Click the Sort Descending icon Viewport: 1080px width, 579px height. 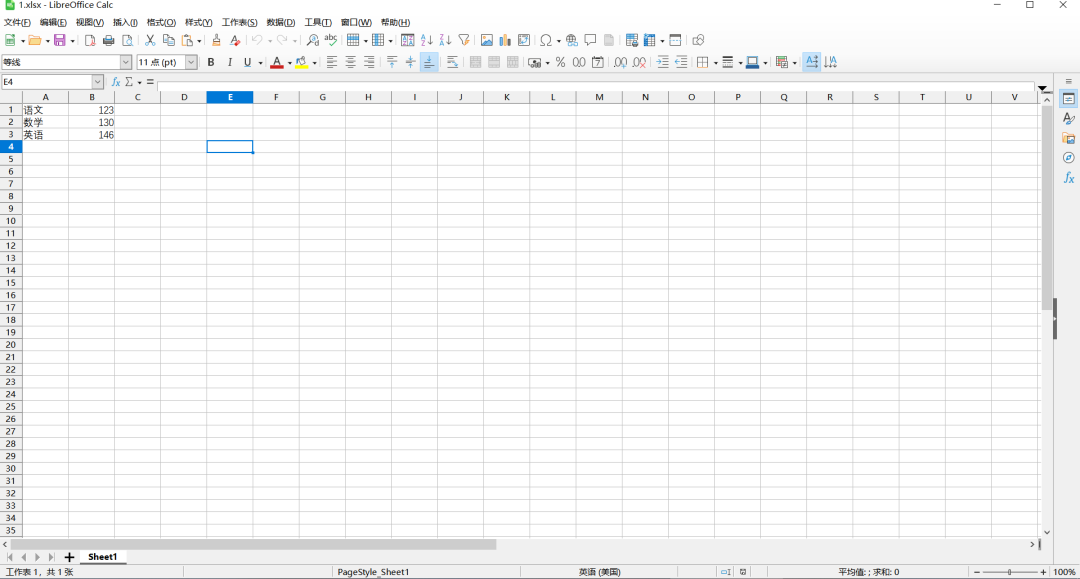point(445,41)
